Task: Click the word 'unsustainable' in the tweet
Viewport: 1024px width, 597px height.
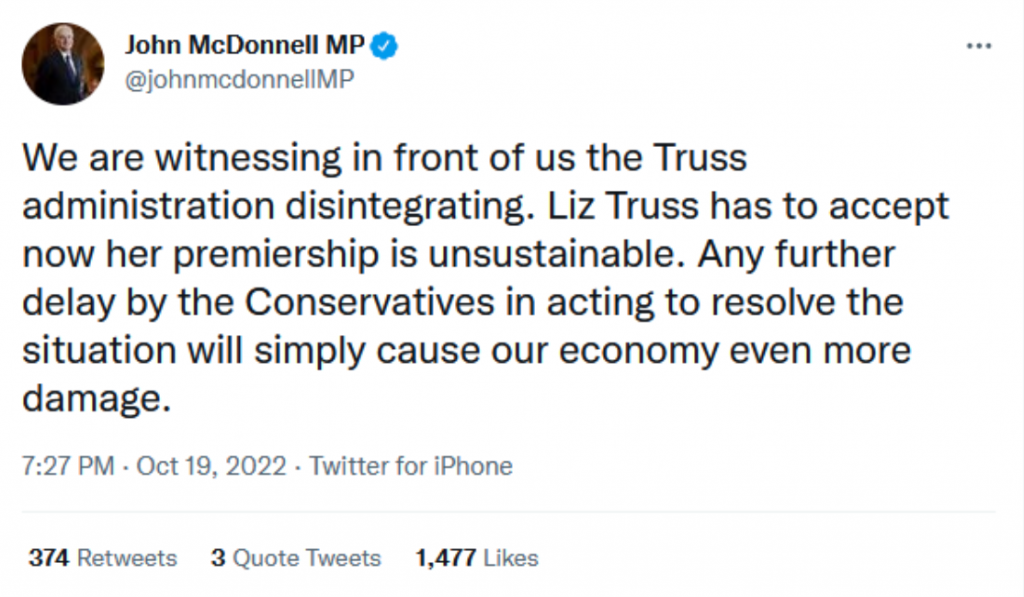Action: coord(566,254)
